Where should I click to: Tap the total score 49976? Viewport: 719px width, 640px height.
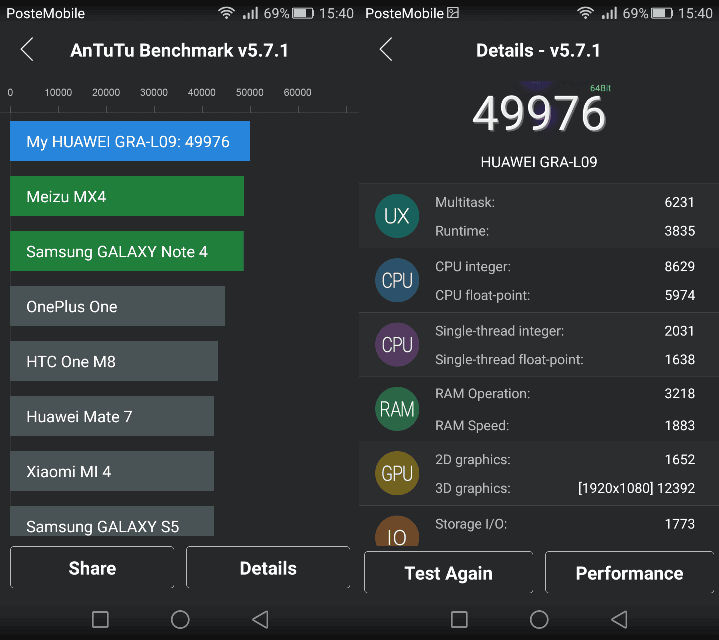[x=539, y=113]
